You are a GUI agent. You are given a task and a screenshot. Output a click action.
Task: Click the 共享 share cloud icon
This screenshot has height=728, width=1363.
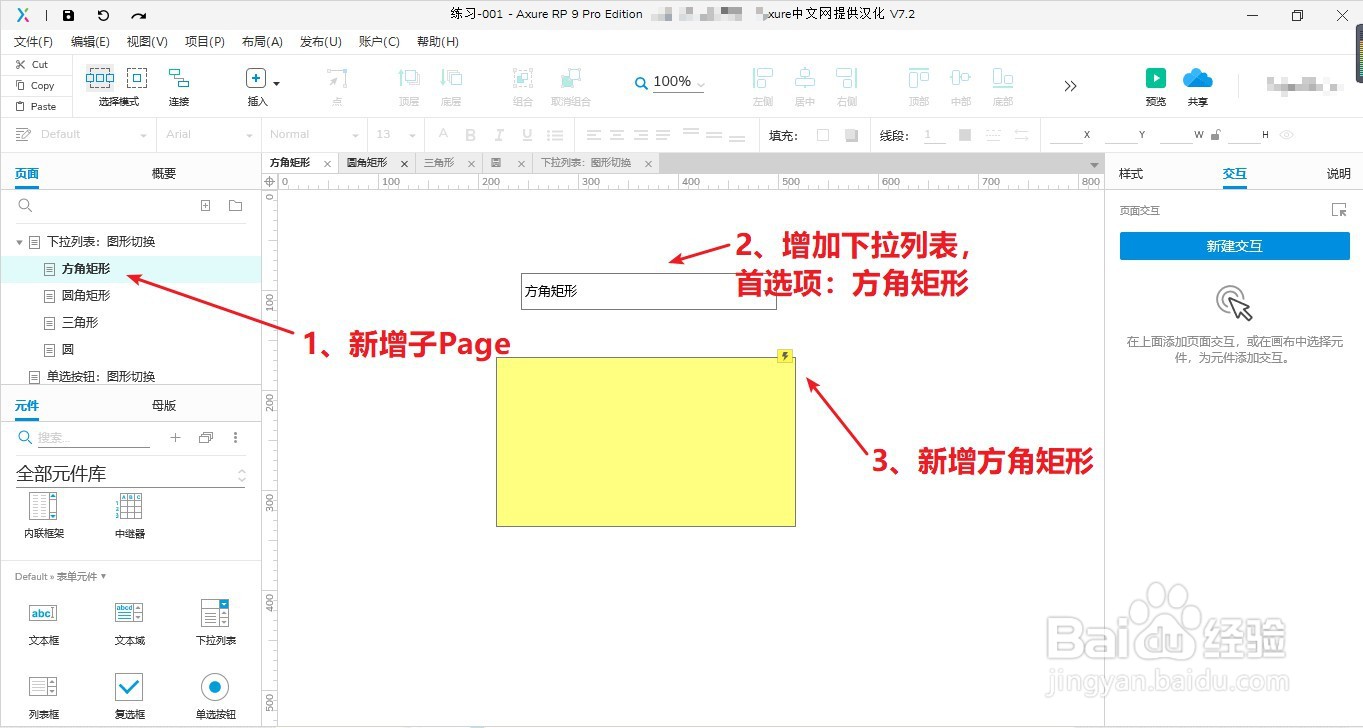[1197, 78]
